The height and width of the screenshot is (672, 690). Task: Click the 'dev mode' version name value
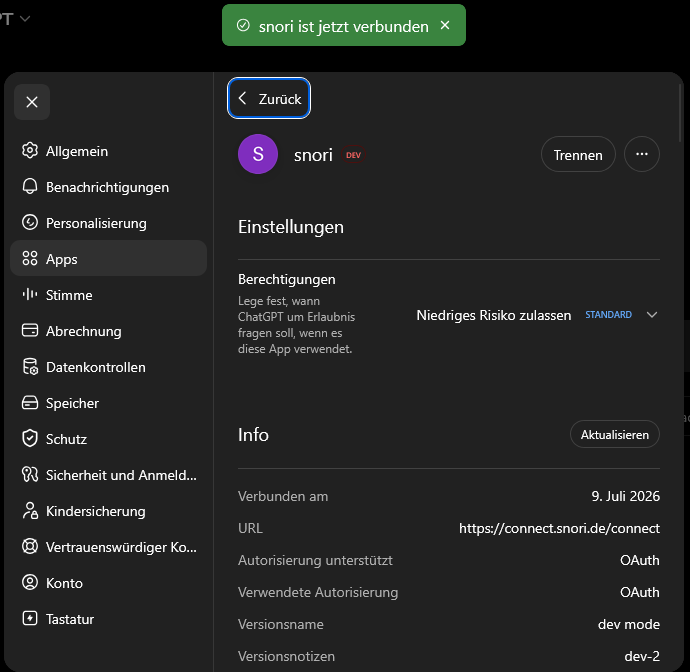coord(628,624)
